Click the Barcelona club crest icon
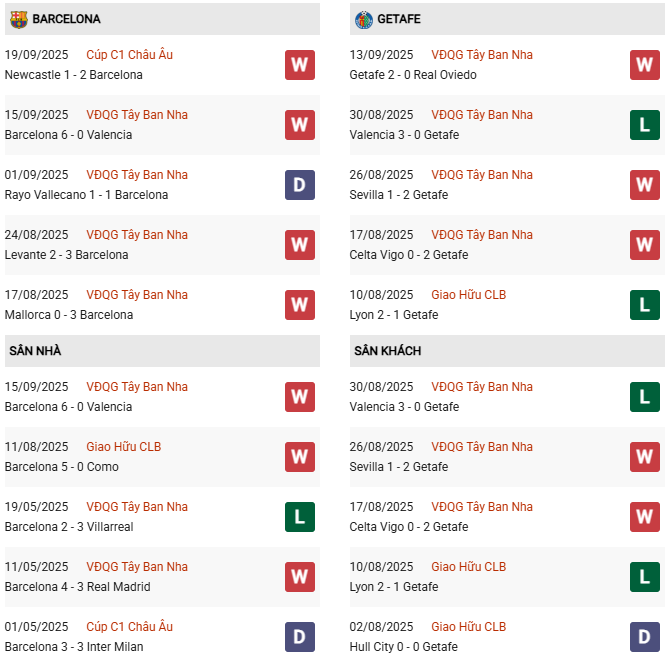 pos(19,20)
